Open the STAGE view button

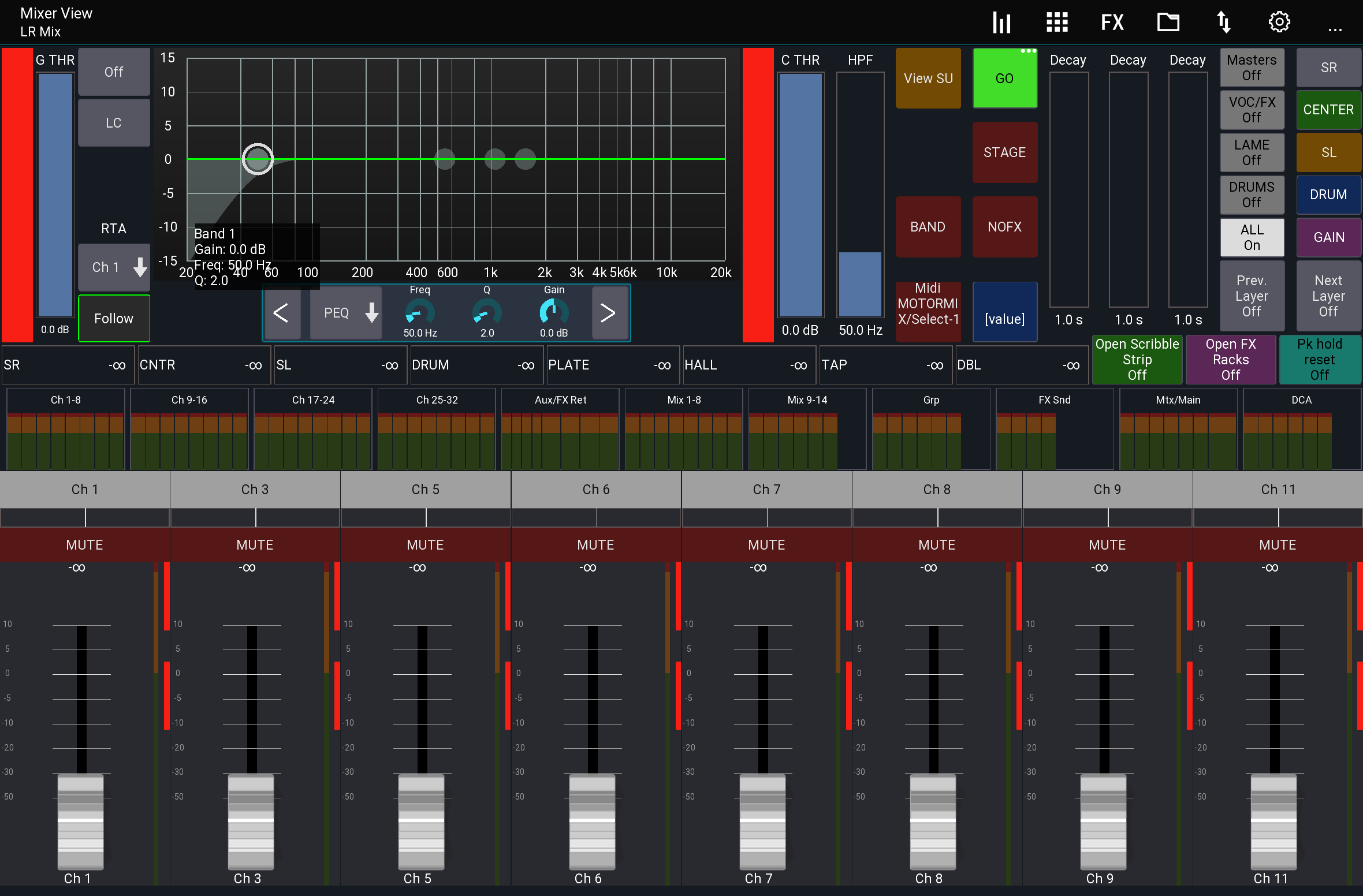coord(1004,152)
